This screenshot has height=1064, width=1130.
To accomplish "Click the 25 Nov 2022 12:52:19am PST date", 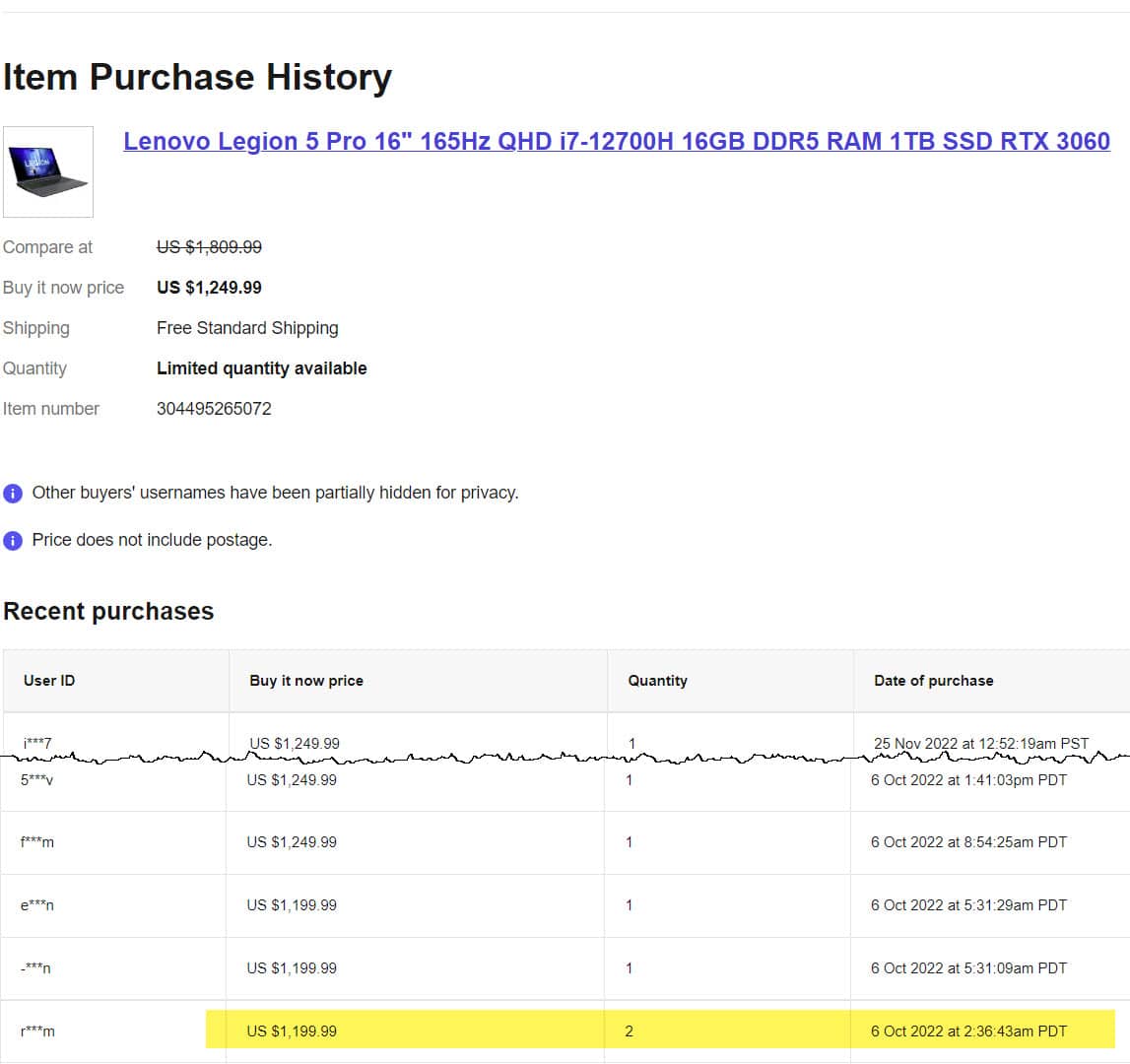I will point(981,743).
